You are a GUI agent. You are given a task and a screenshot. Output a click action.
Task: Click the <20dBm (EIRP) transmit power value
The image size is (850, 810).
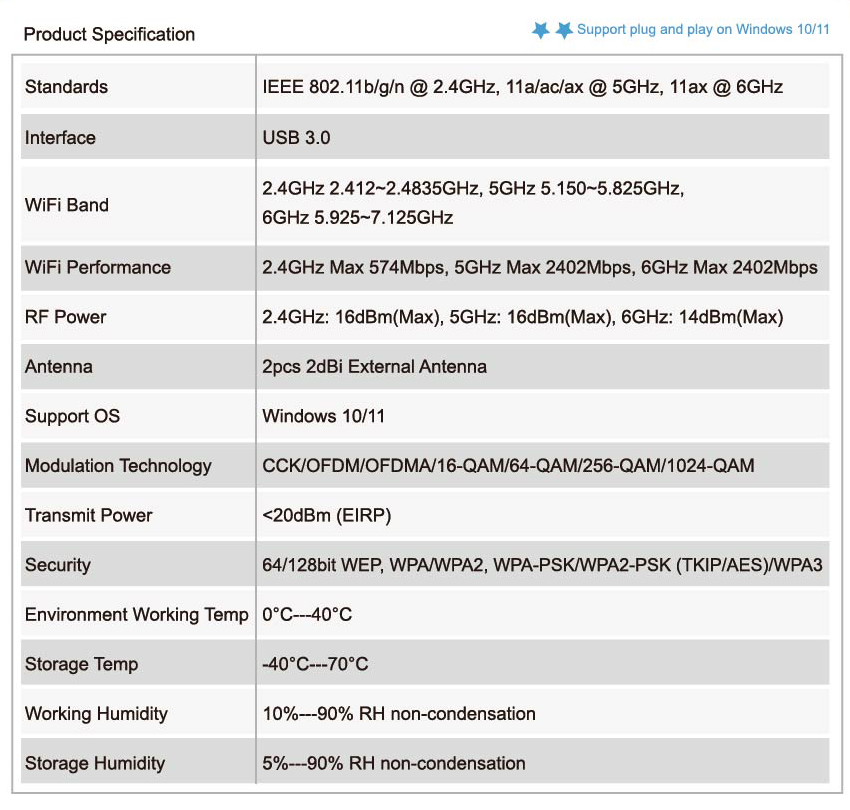click(x=326, y=516)
